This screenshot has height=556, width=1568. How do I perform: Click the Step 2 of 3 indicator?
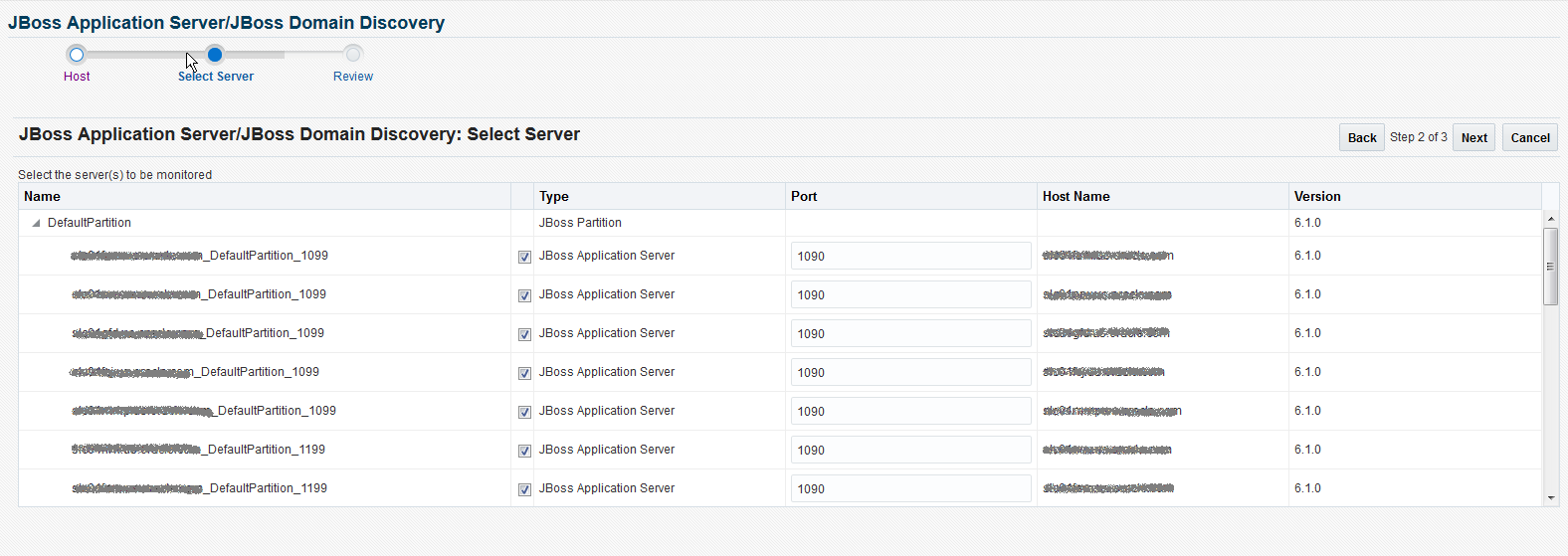point(1419,137)
